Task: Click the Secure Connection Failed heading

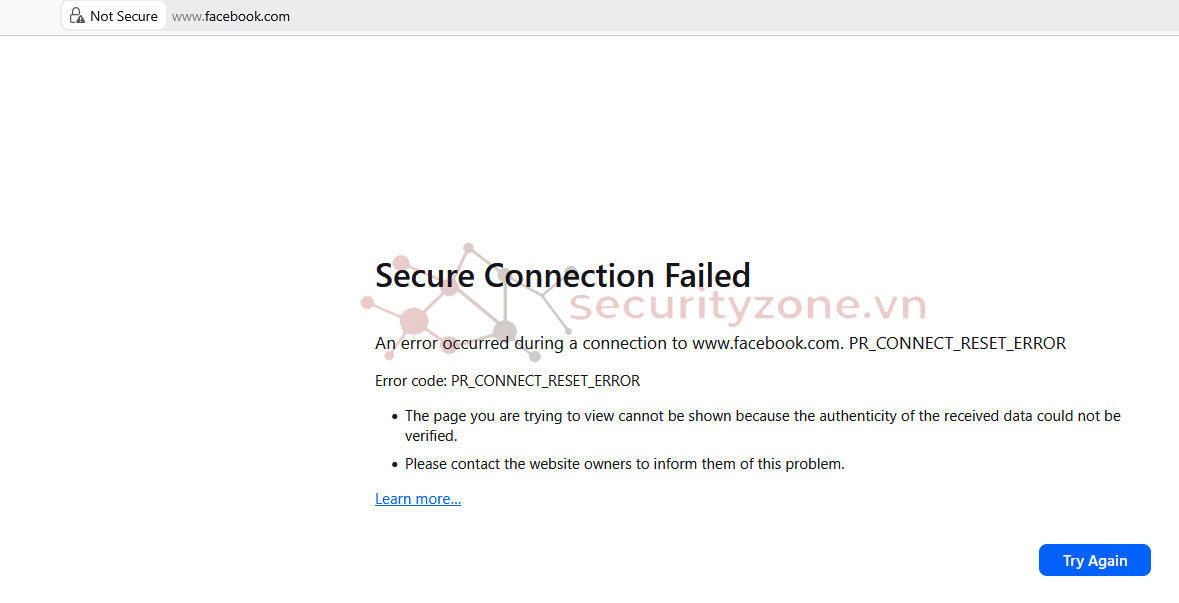Action: [x=562, y=275]
